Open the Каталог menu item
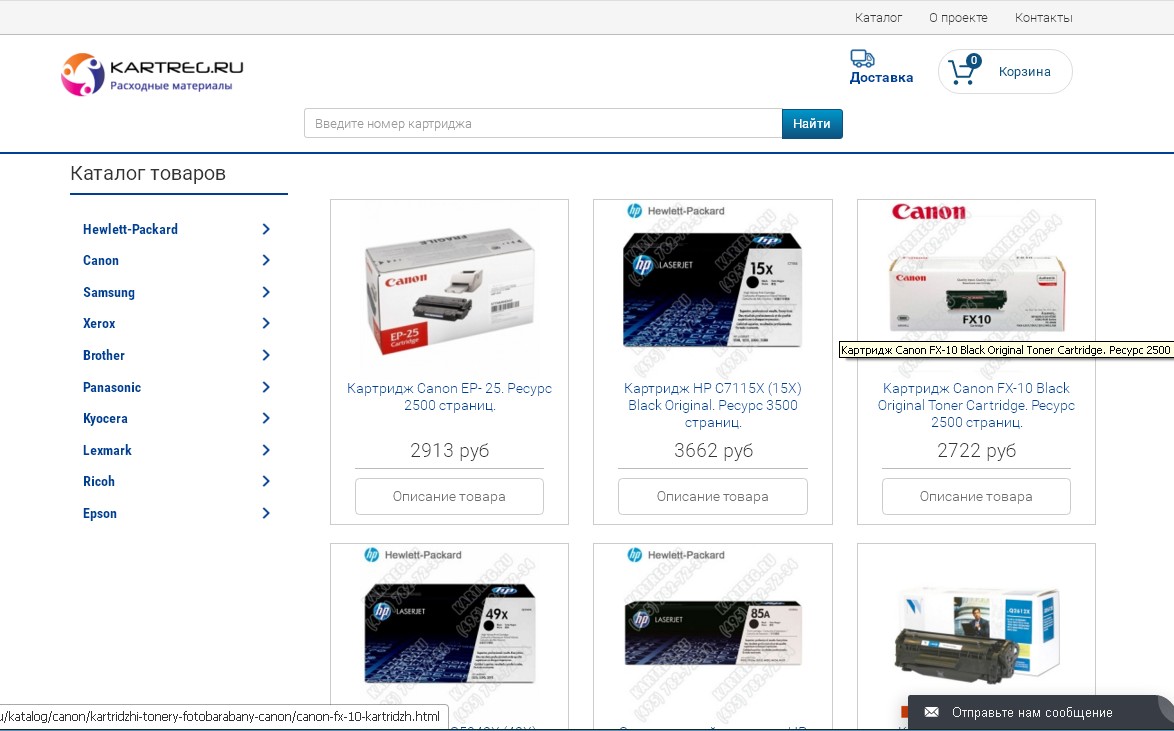 click(878, 17)
